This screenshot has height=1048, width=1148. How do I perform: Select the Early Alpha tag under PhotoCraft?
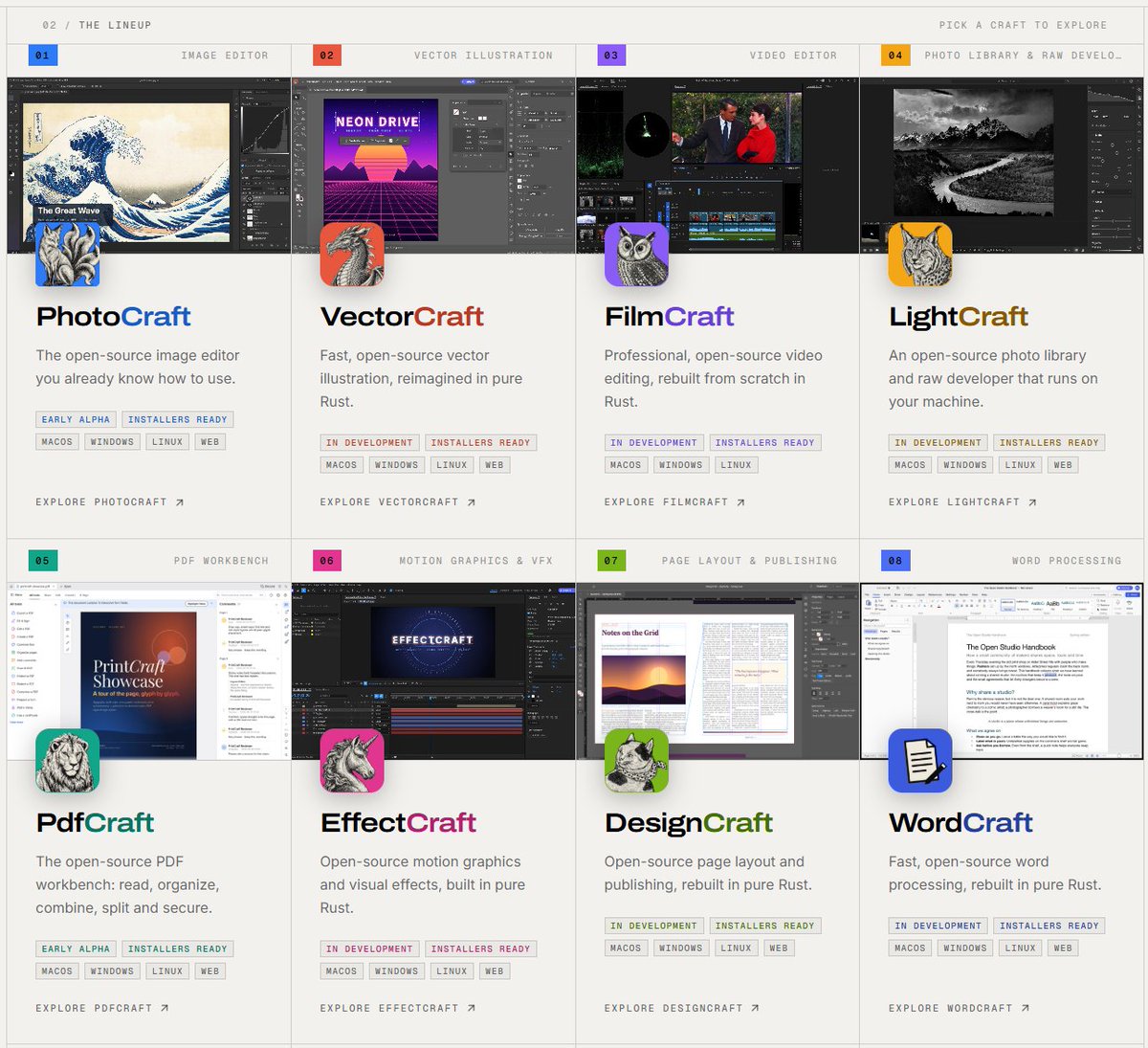click(76, 419)
